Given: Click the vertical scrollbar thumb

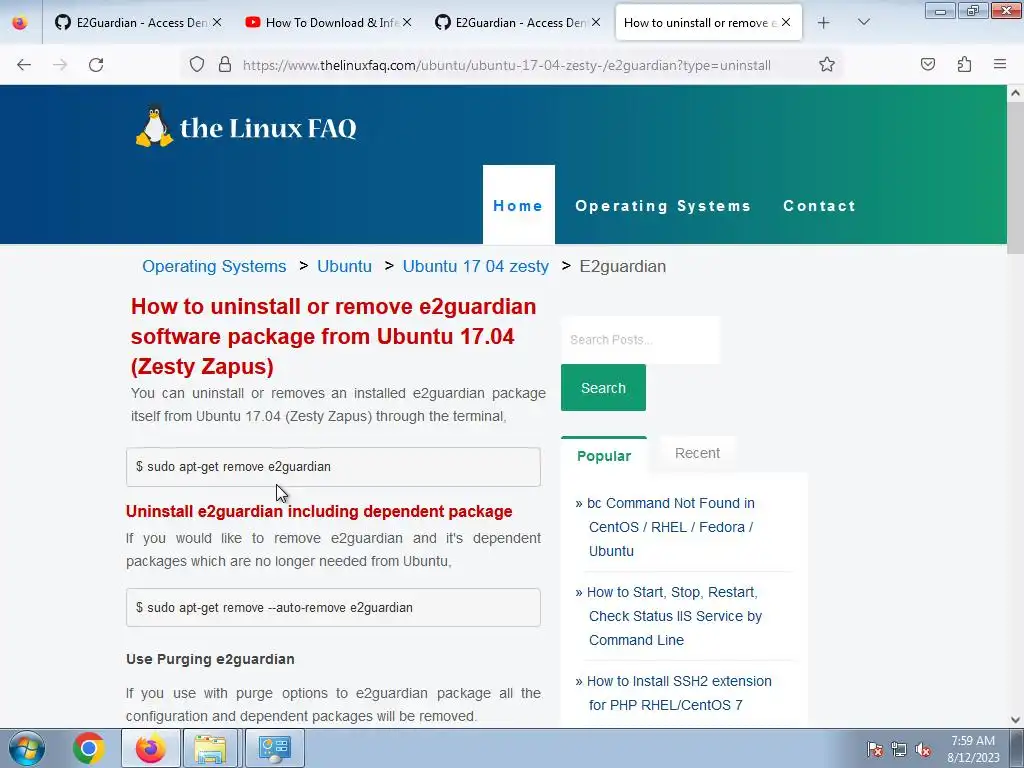Looking at the screenshot, I should 1016,177.
